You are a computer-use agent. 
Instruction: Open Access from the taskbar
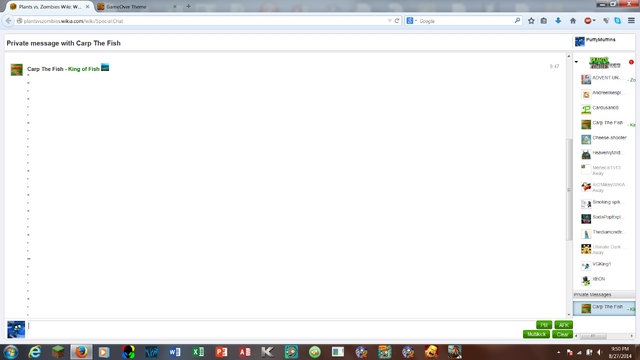[245, 352]
